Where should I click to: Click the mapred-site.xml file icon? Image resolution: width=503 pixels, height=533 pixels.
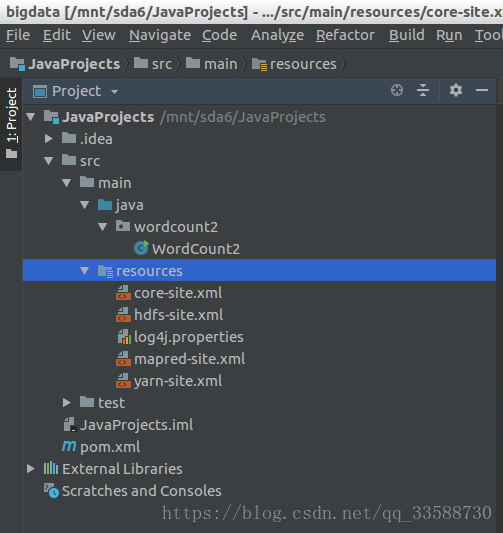point(123,359)
